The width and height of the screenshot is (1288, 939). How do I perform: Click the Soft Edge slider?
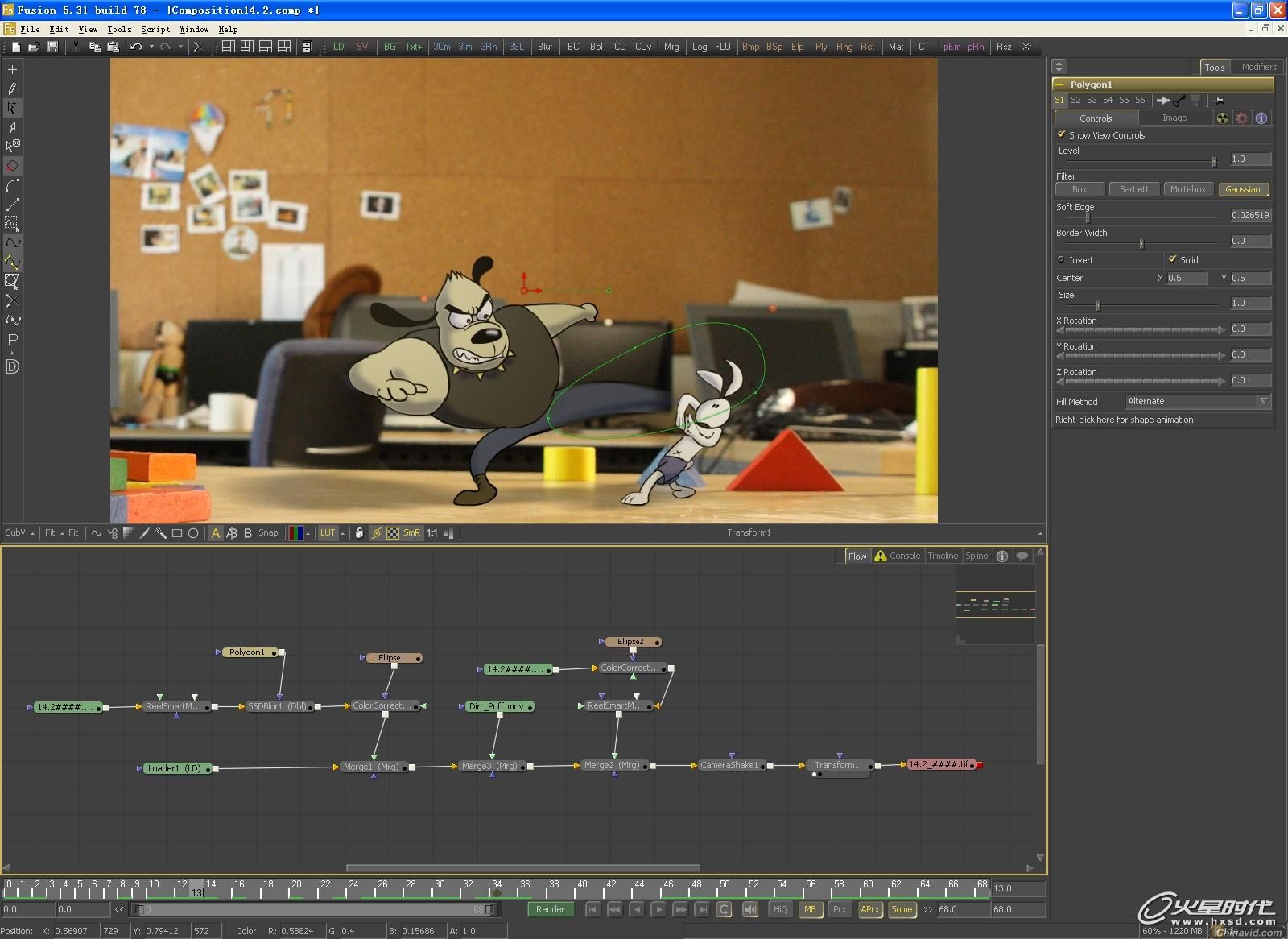click(1141, 217)
